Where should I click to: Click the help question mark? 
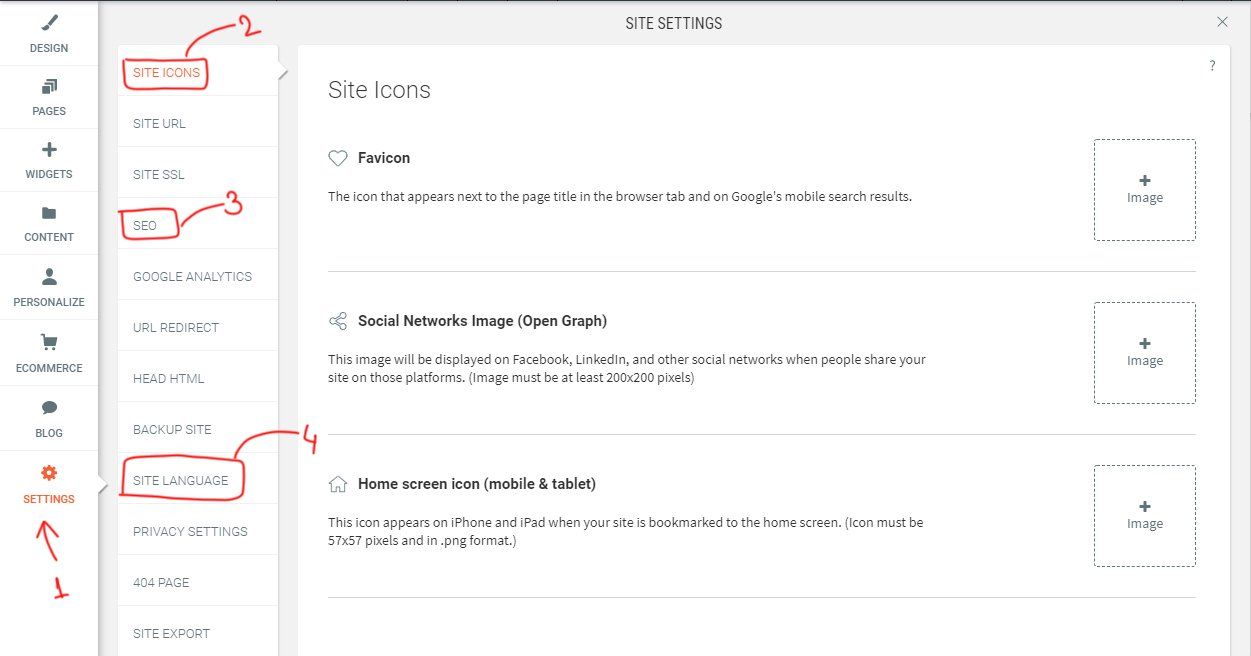[x=1212, y=66]
